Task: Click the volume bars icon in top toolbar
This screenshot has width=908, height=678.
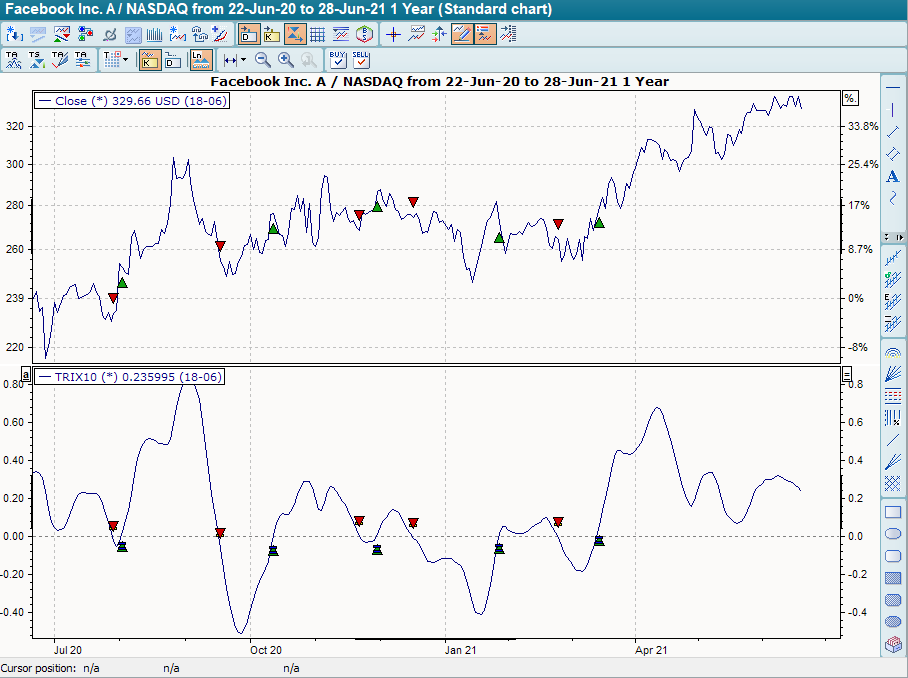Action: click(x=153, y=33)
